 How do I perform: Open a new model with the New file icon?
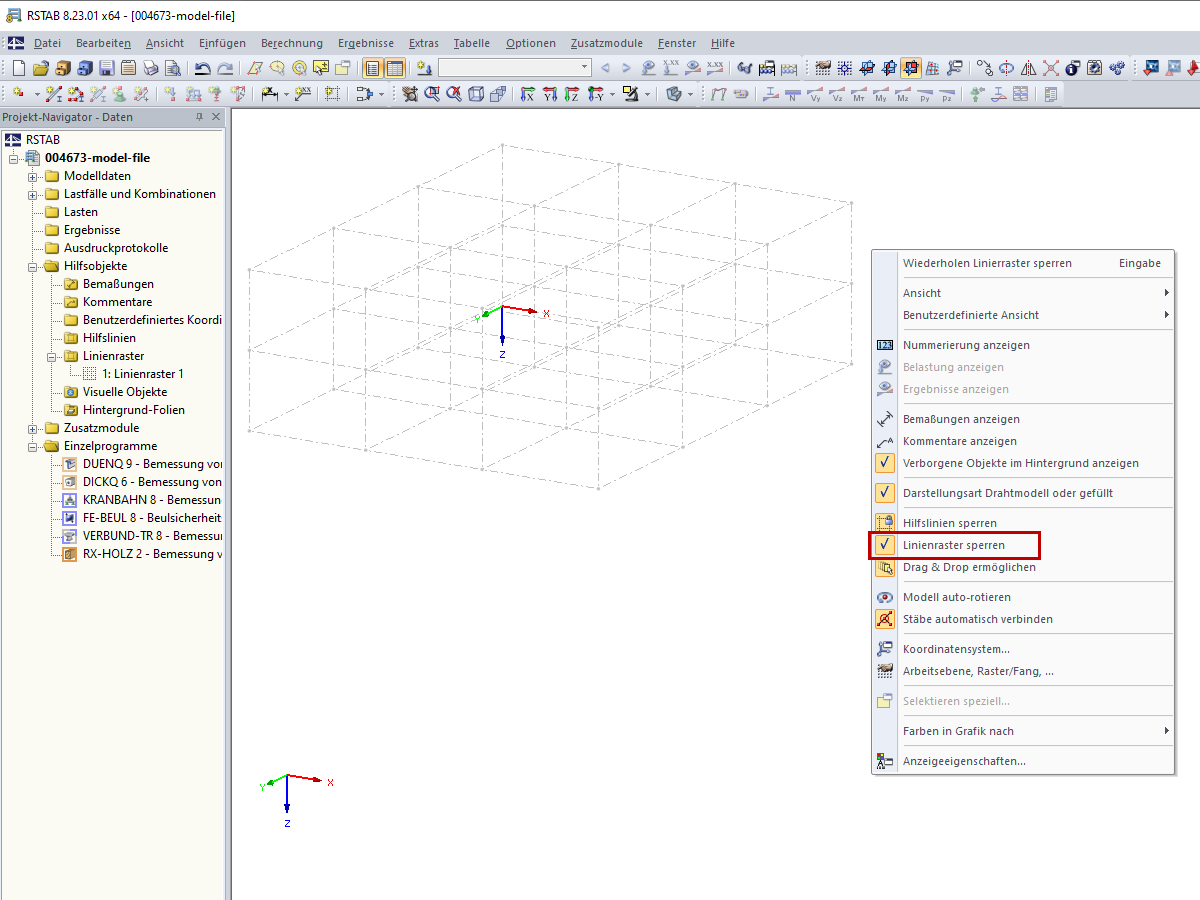18,67
